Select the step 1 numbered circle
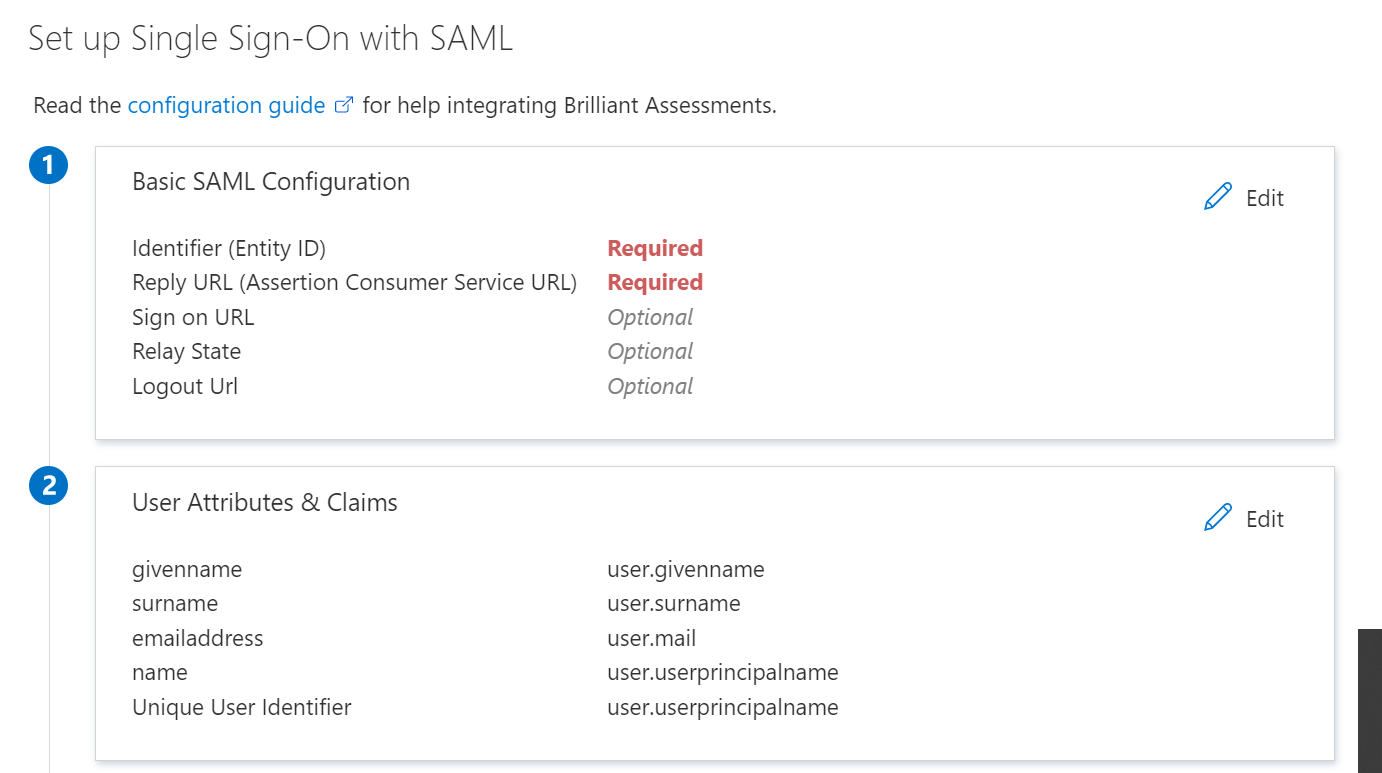 pyautogui.click(x=48, y=166)
